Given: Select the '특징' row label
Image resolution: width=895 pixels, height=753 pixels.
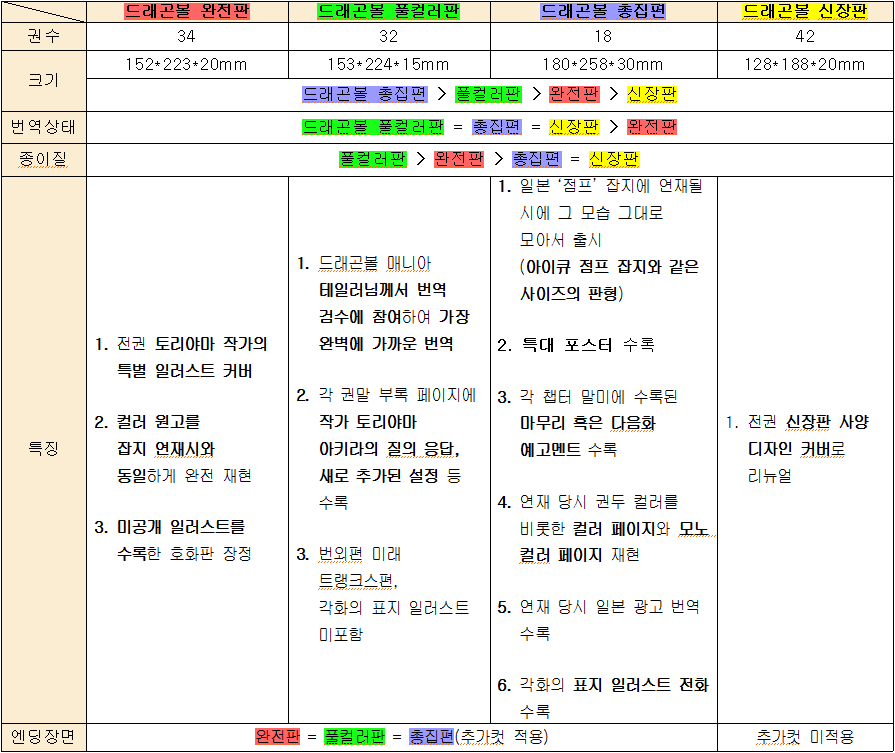Looking at the screenshot, I should 43,449.
